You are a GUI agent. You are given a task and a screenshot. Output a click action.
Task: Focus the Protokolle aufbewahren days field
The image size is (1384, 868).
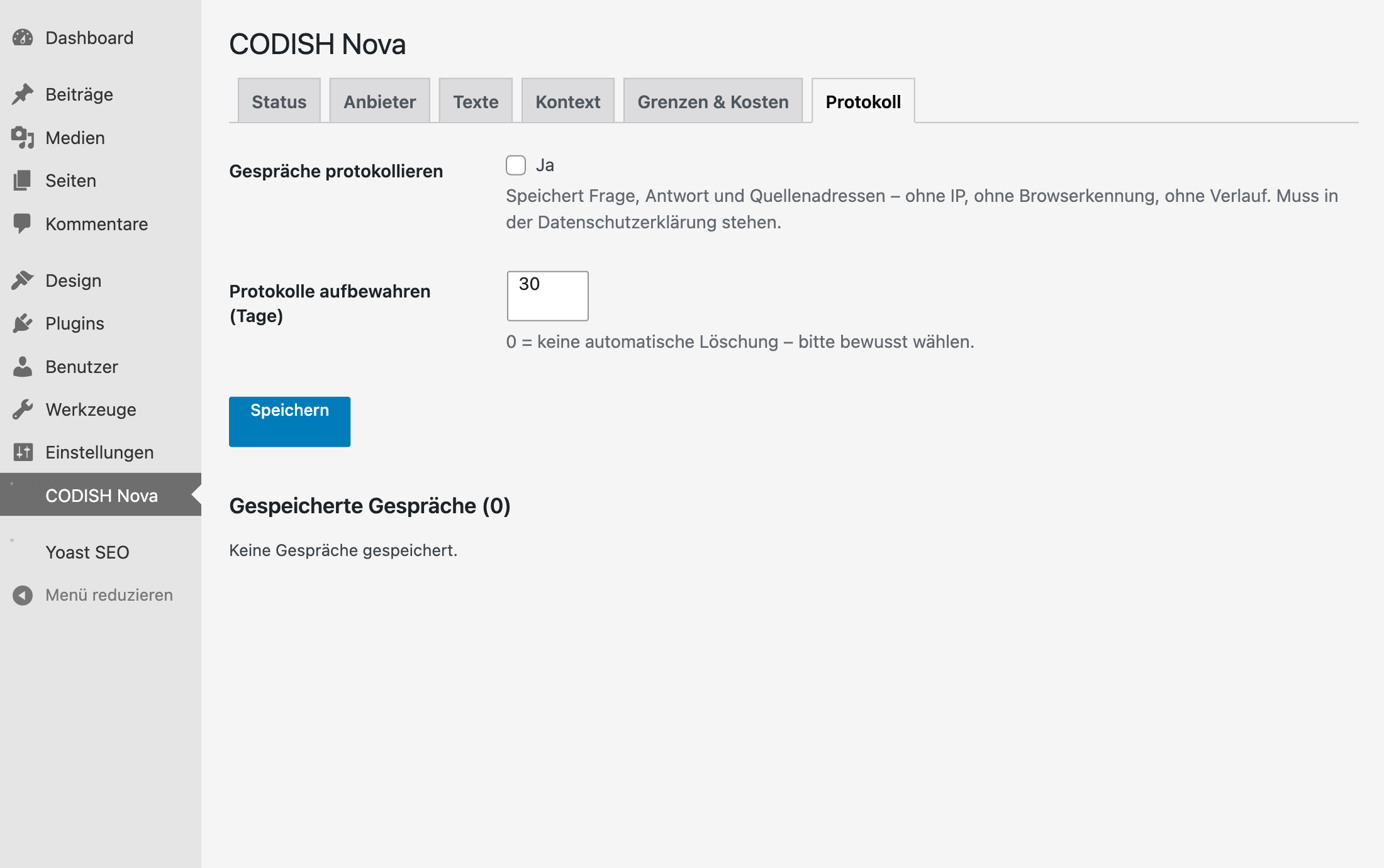point(548,296)
